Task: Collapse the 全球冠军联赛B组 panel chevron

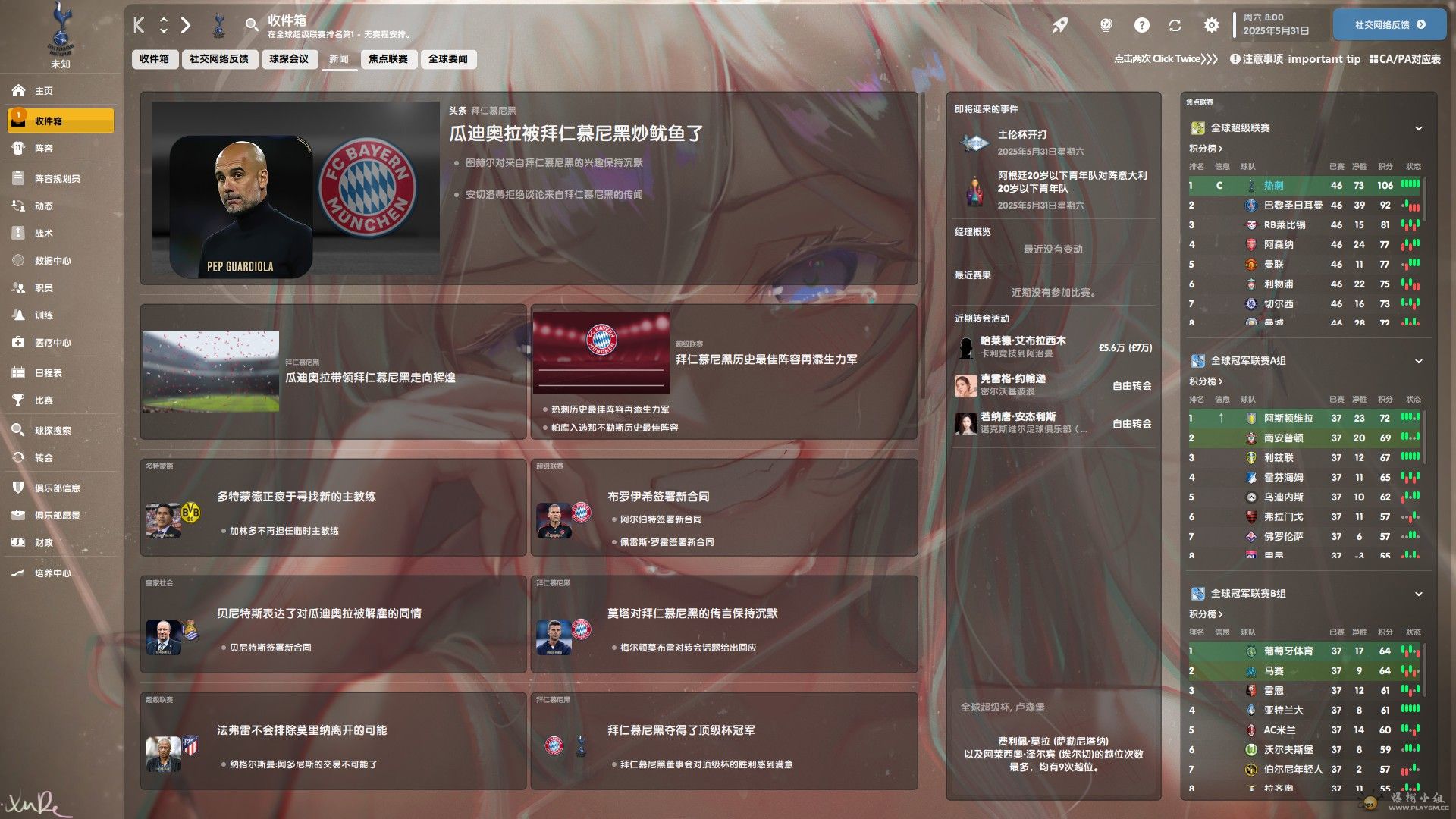Action: coord(1418,594)
